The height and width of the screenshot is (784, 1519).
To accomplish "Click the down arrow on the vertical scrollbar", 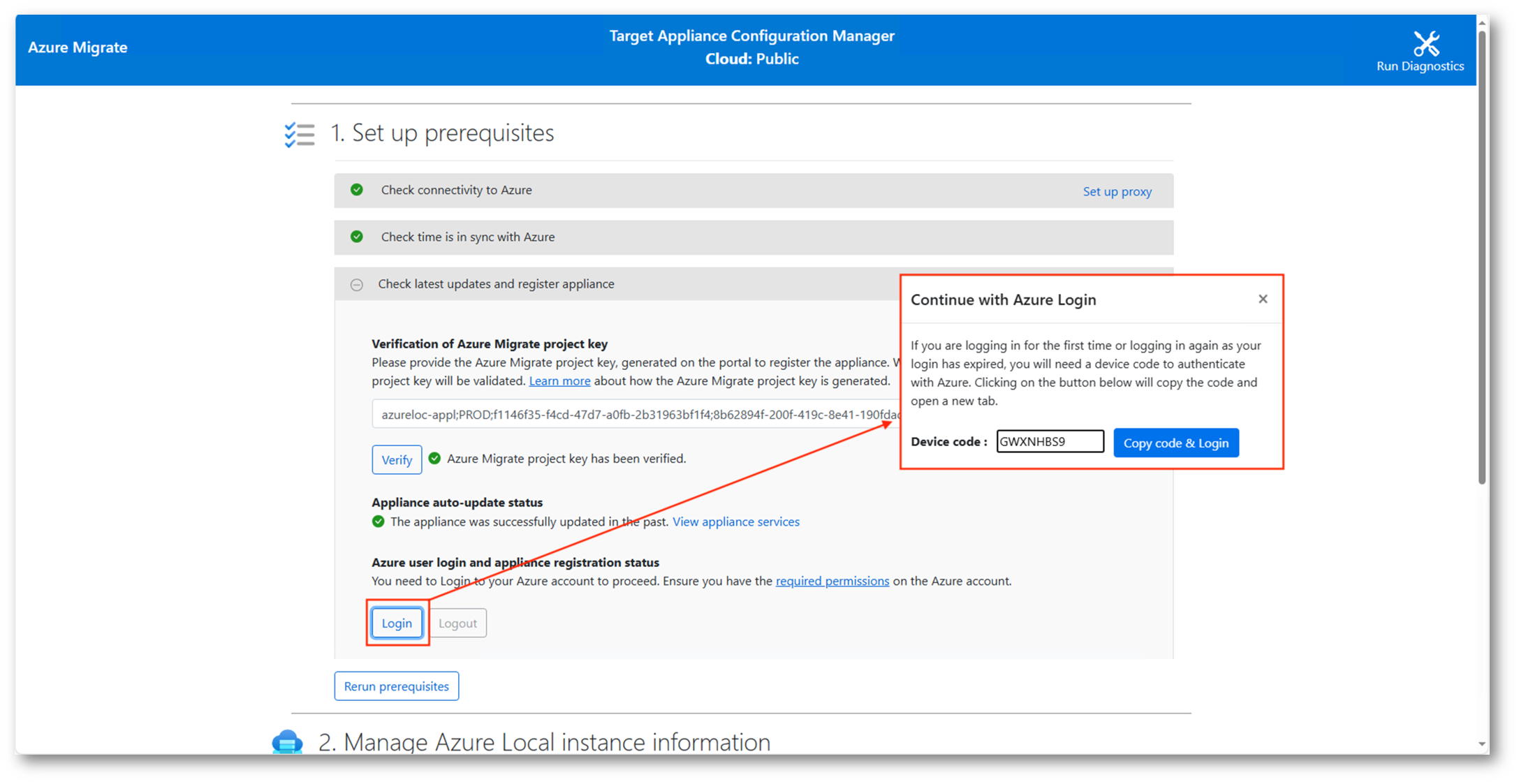I will (1481, 744).
